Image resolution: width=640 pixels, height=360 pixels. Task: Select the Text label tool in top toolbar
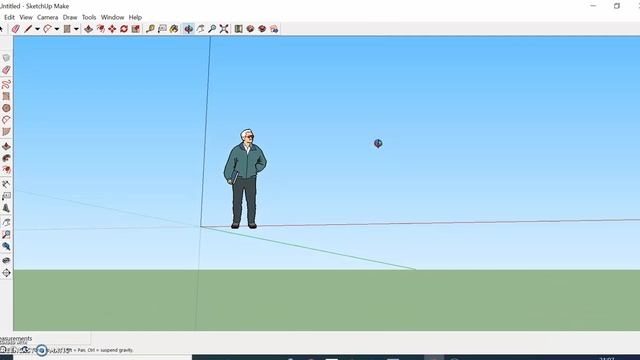(162, 29)
